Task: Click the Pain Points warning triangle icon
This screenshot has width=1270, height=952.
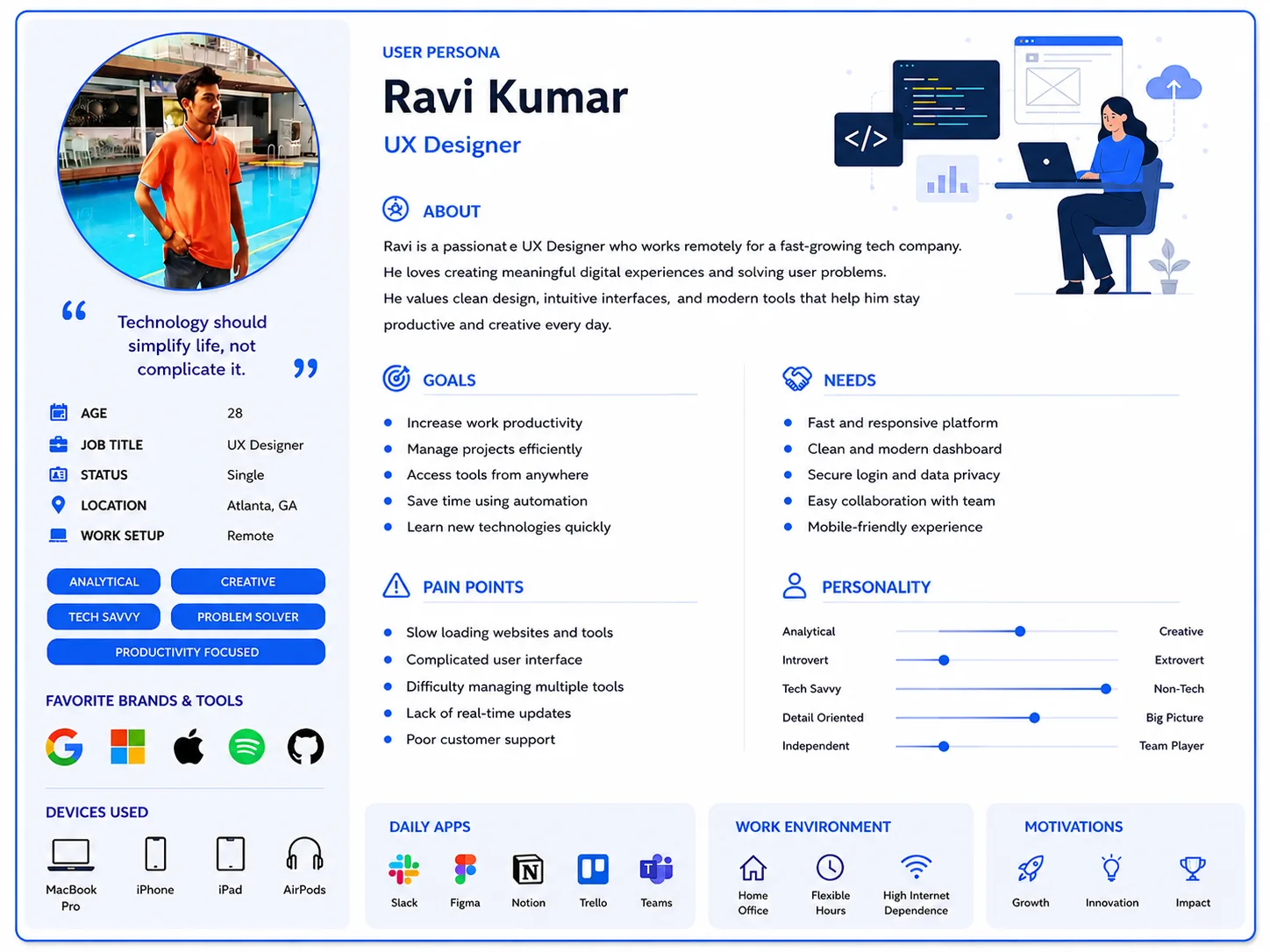Action: (396, 586)
